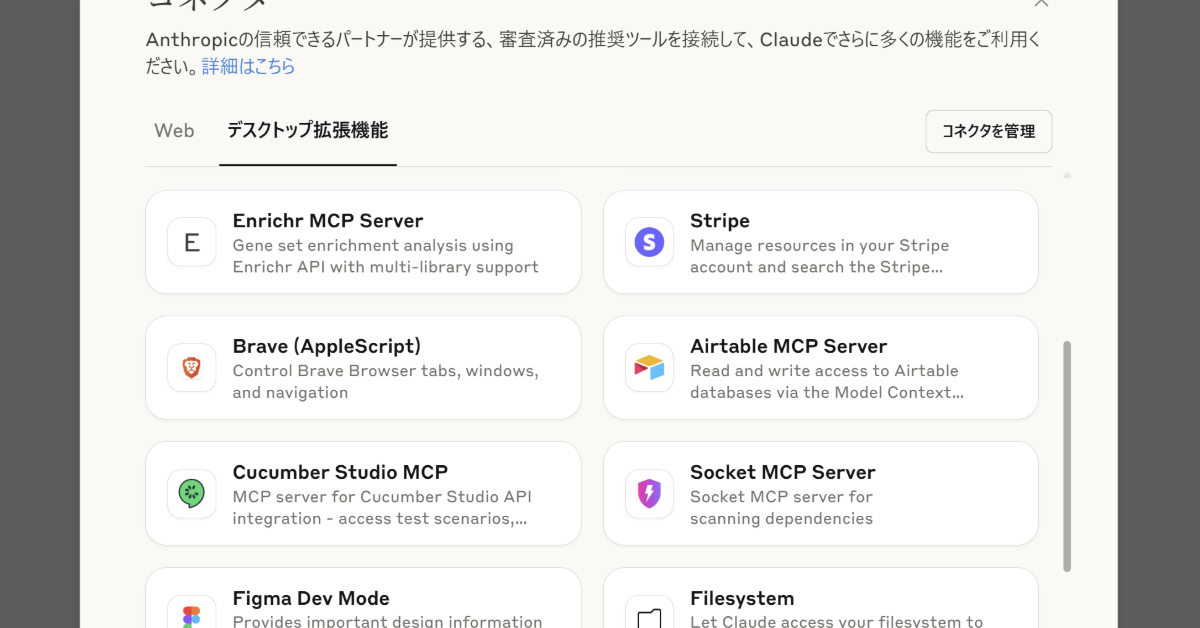Switch to the Web tab
Image resolution: width=1200 pixels, height=628 pixels.
tap(174, 131)
